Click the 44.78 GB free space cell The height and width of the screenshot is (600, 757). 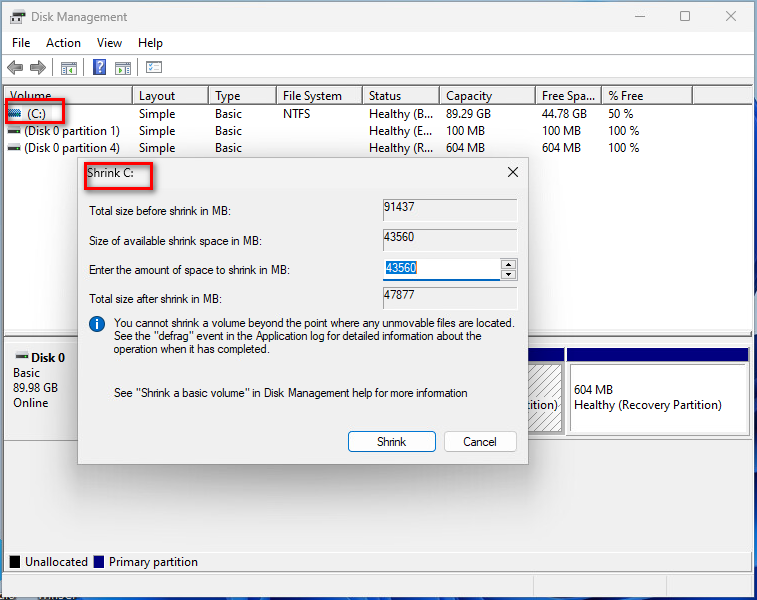(564, 114)
